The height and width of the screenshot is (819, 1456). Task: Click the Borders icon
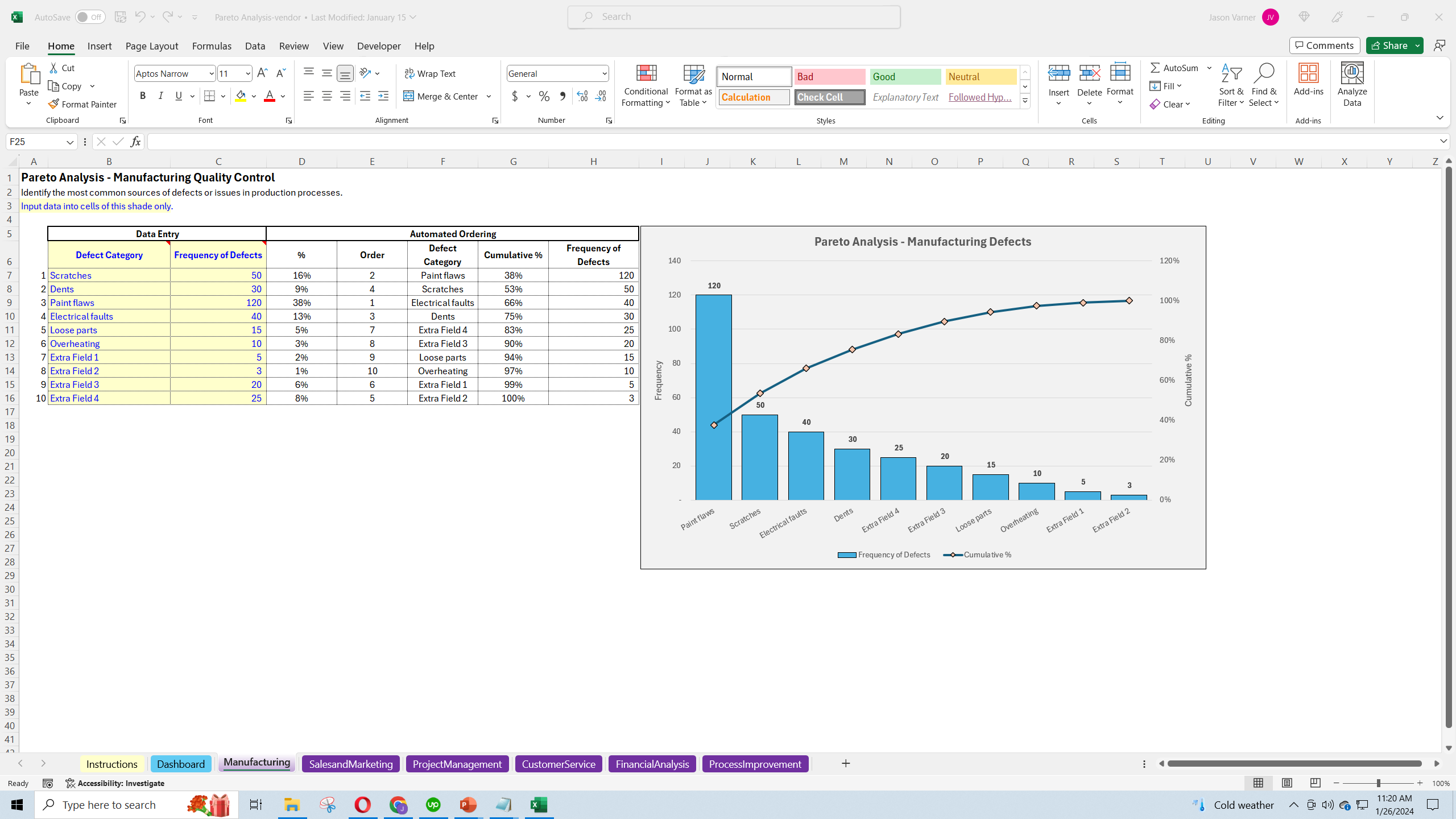click(x=209, y=96)
